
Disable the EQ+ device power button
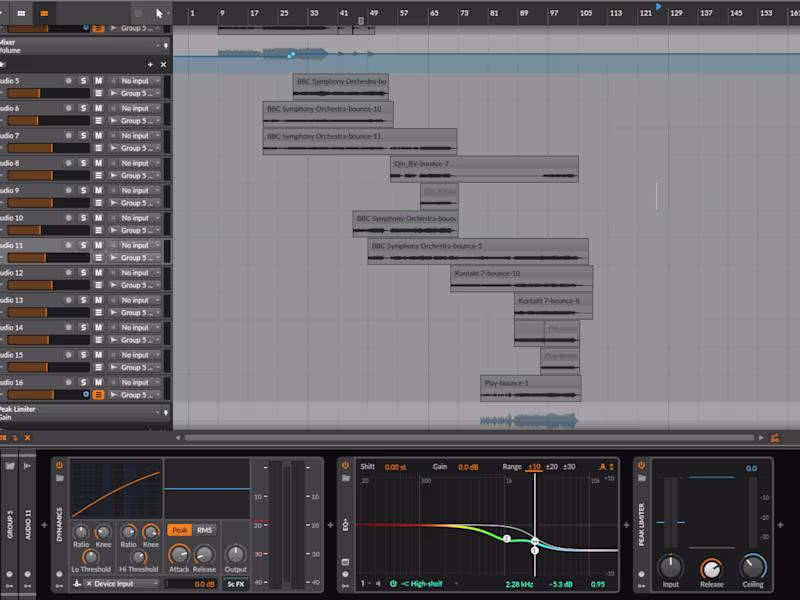point(345,465)
